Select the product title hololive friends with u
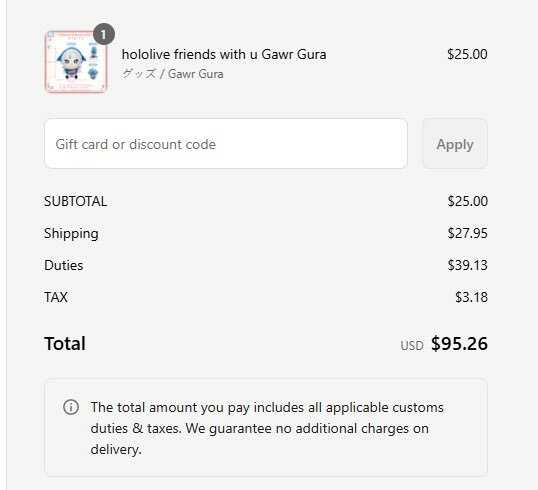The width and height of the screenshot is (538, 490). 224,54
